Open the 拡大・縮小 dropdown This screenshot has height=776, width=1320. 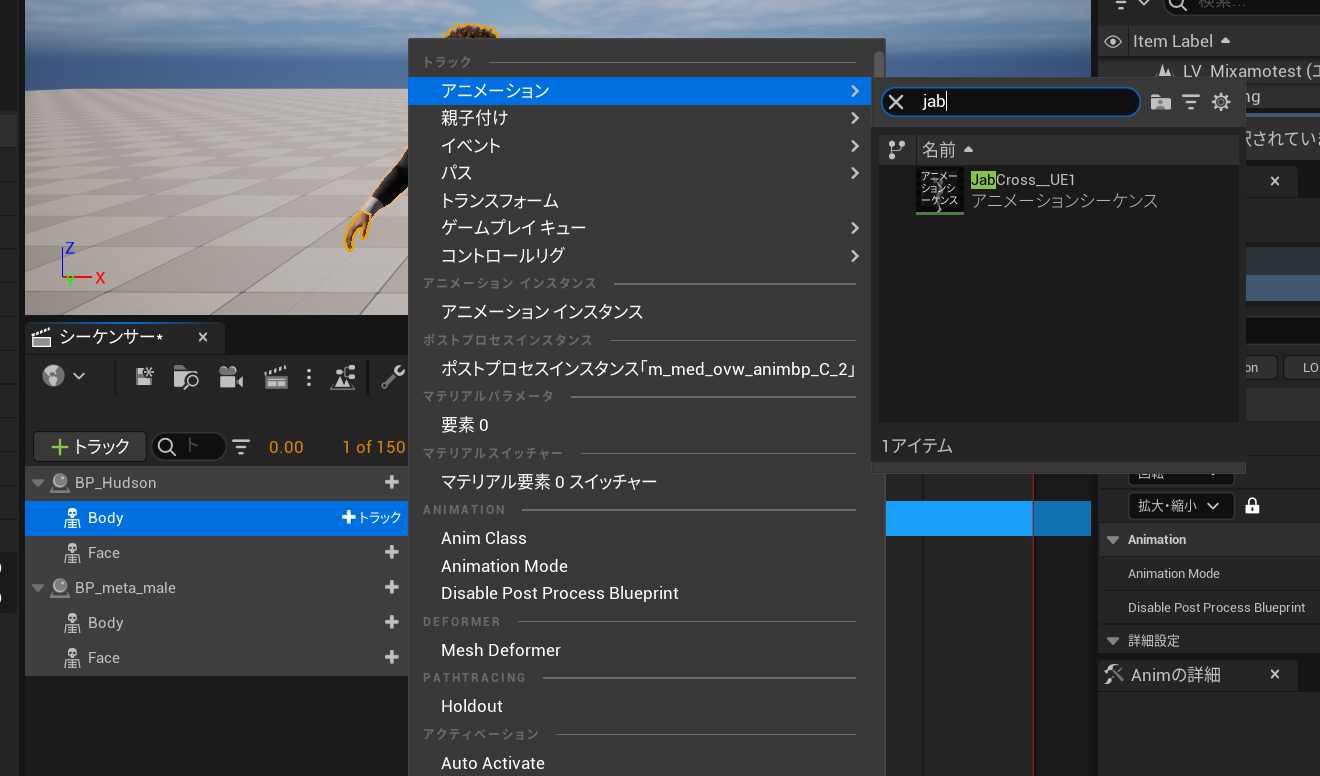[1180, 506]
